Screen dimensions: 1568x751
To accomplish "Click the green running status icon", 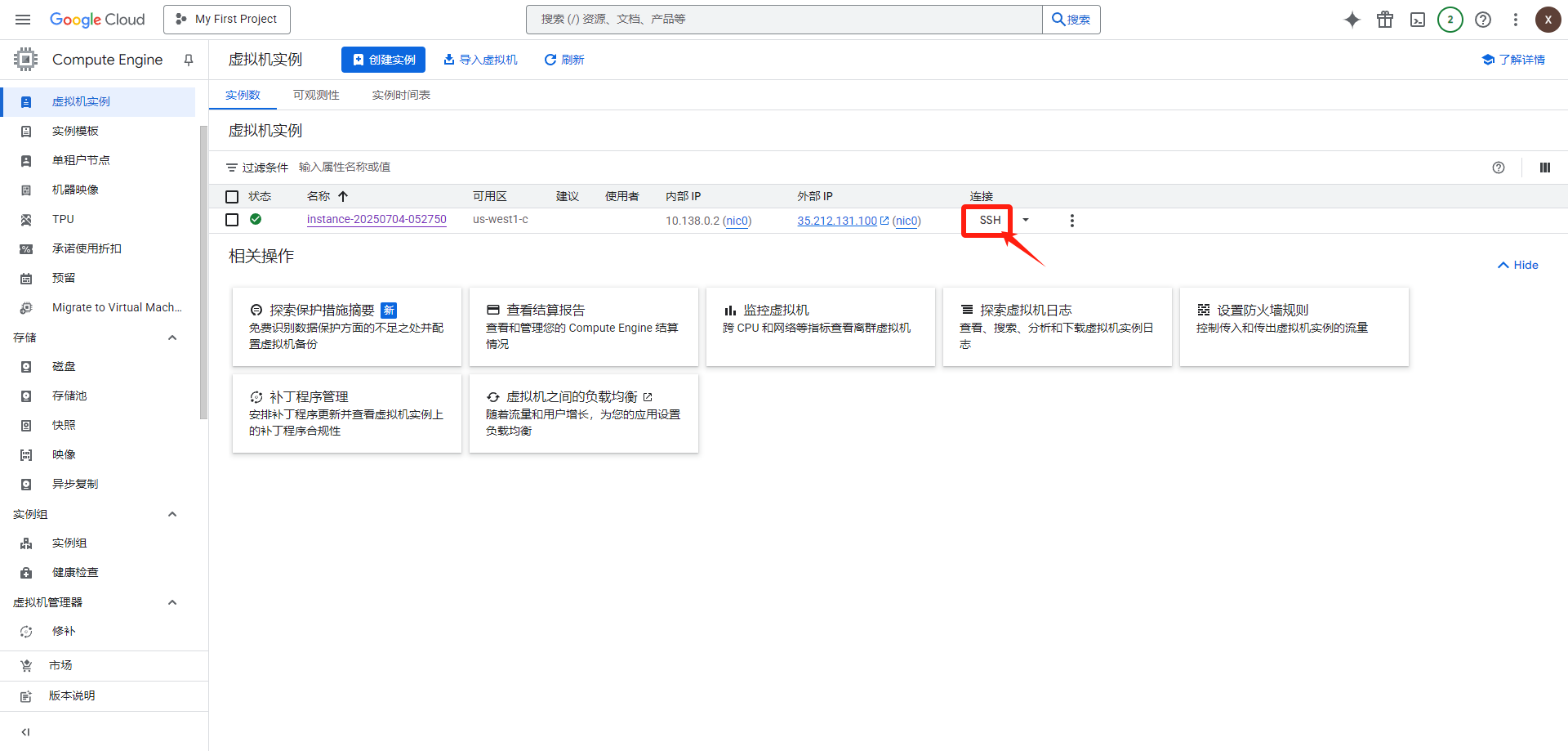I will pos(256,219).
